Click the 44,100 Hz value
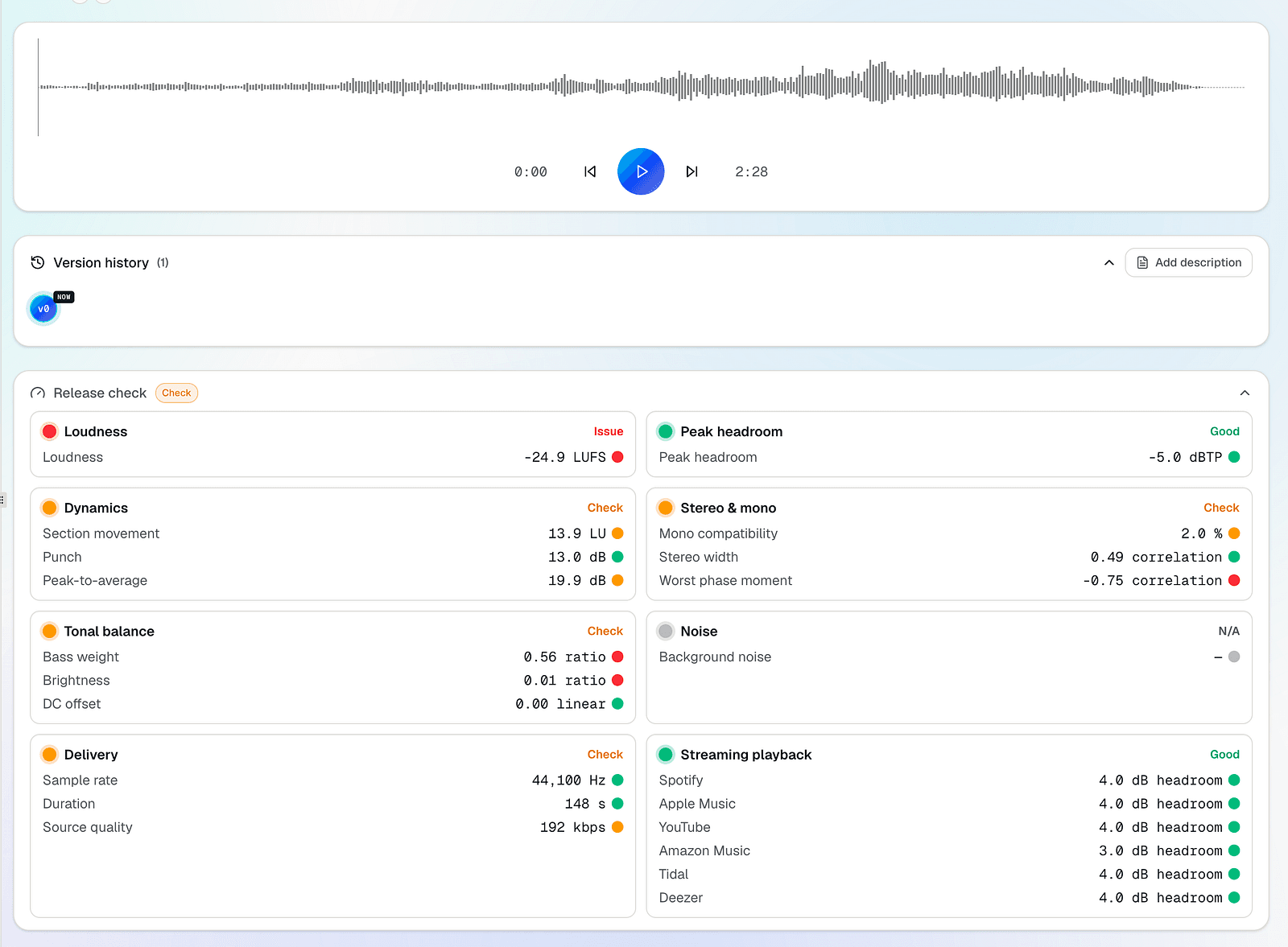The width and height of the screenshot is (1288, 947). pos(568,780)
